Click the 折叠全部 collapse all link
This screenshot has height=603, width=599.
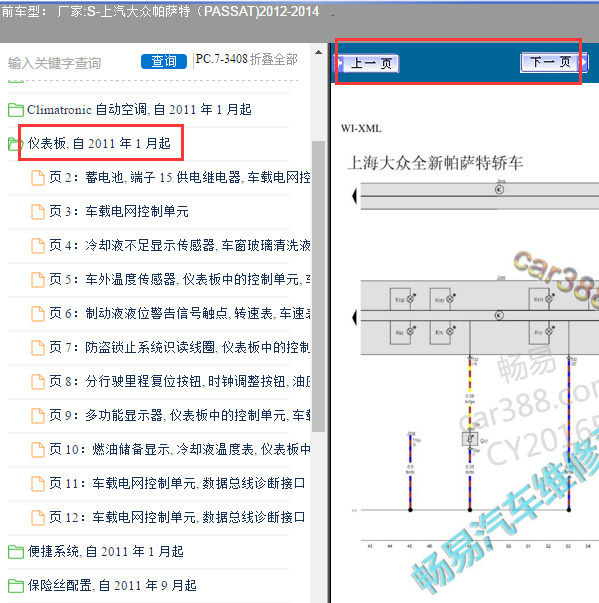[274, 59]
